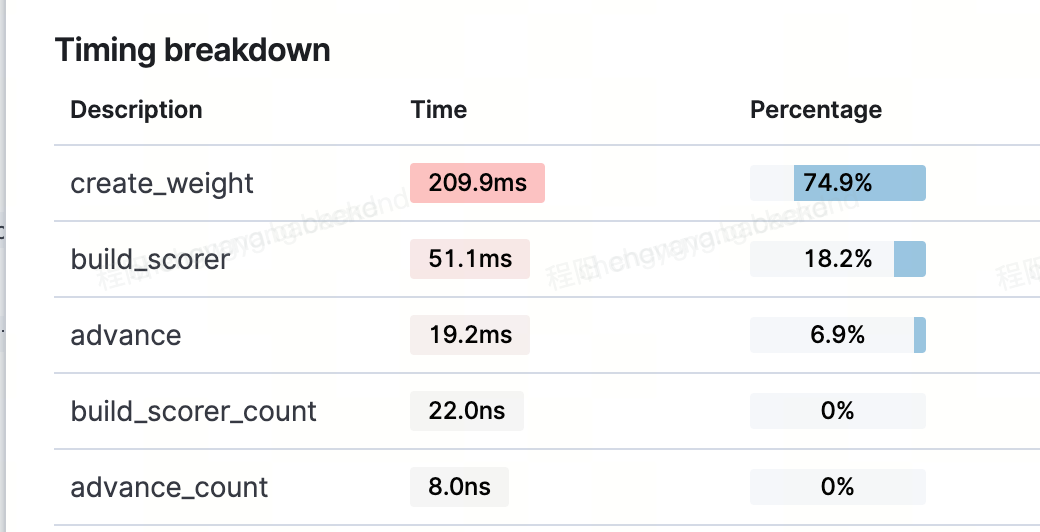Click the 51.1ms time badge

470,259
